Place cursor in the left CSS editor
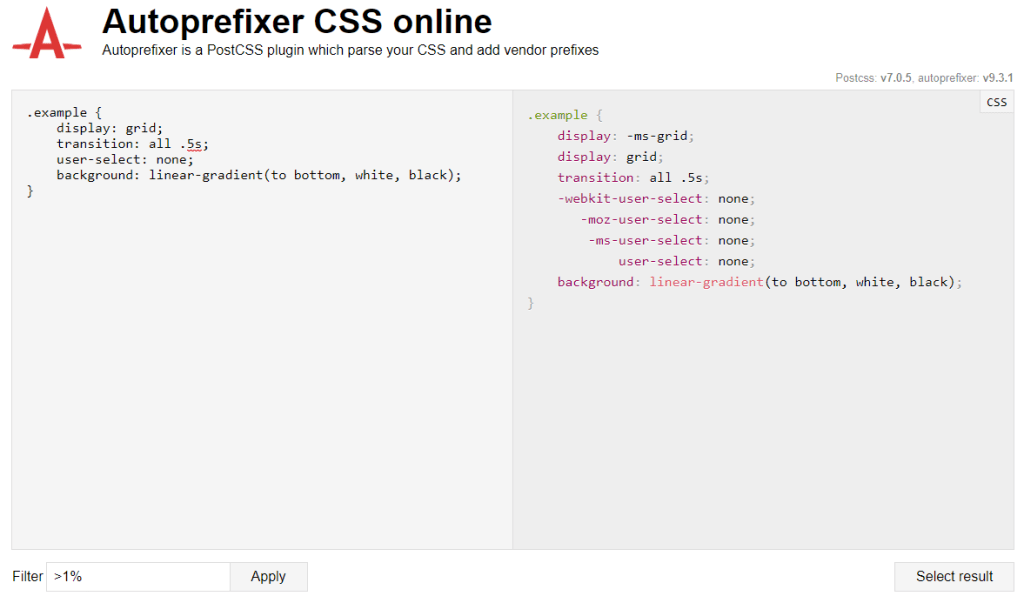 (x=250, y=300)
